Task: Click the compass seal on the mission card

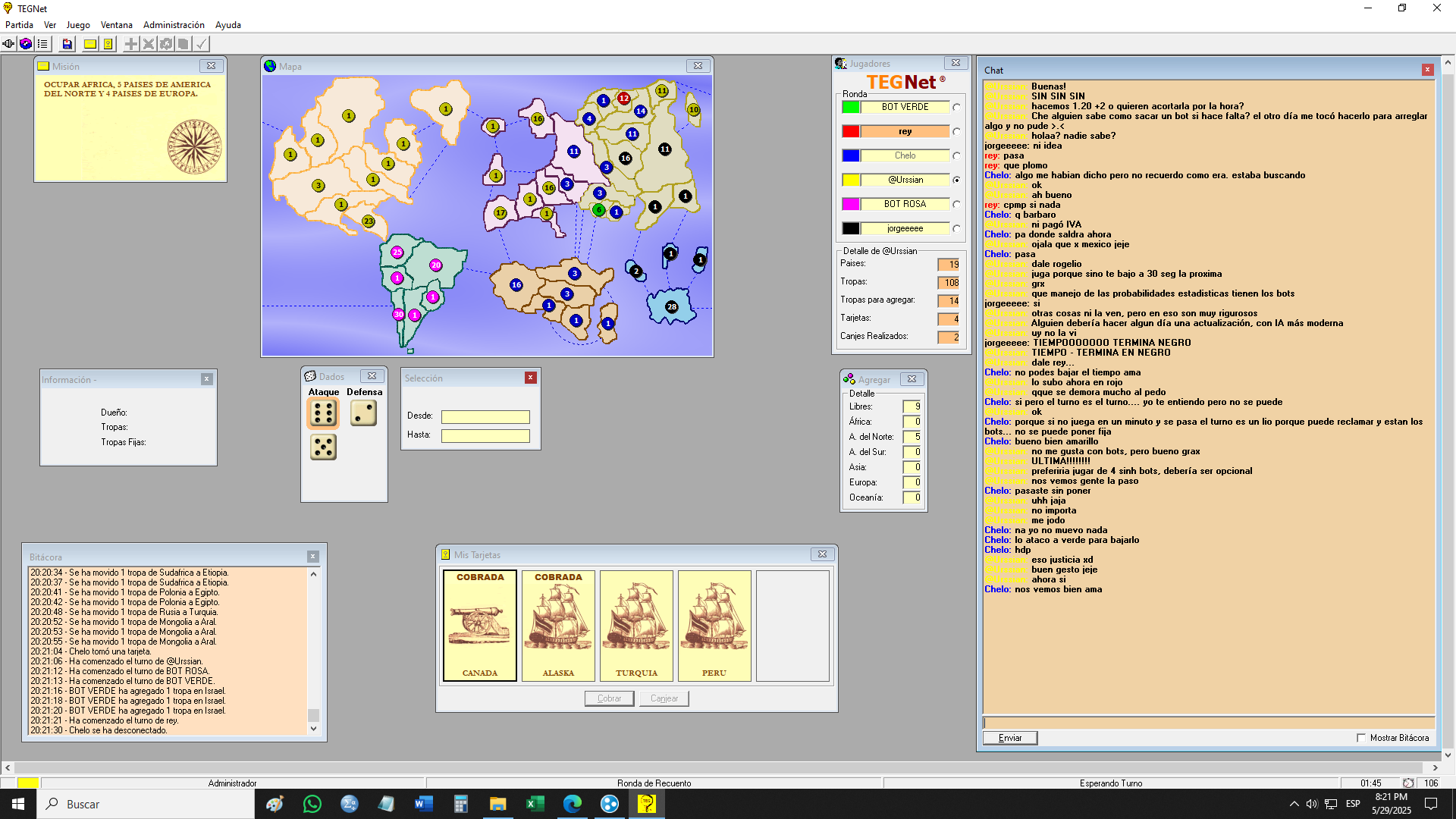Action: coord(194,146)
